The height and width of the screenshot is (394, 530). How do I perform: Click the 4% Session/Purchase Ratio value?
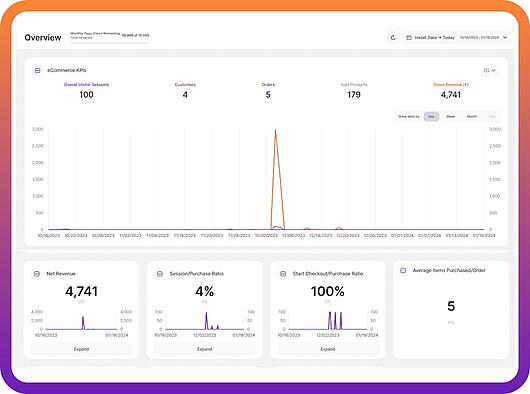204,291
